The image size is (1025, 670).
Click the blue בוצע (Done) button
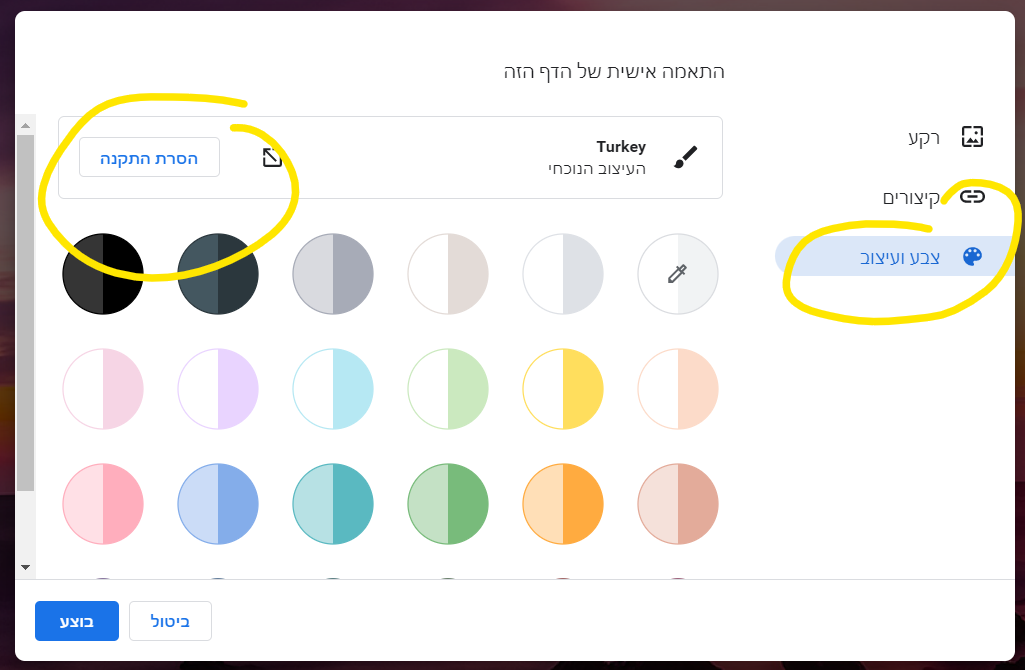77,621
